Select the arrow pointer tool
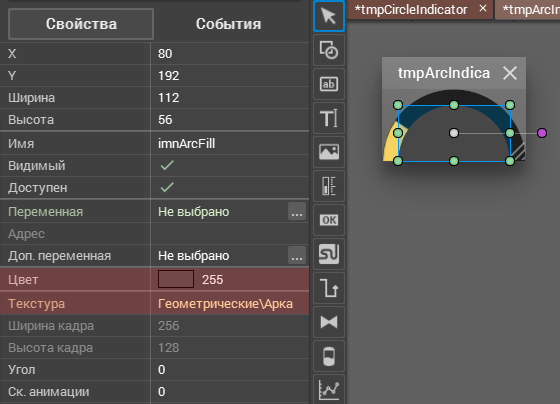Screen dimensions: 560x404 329,16
